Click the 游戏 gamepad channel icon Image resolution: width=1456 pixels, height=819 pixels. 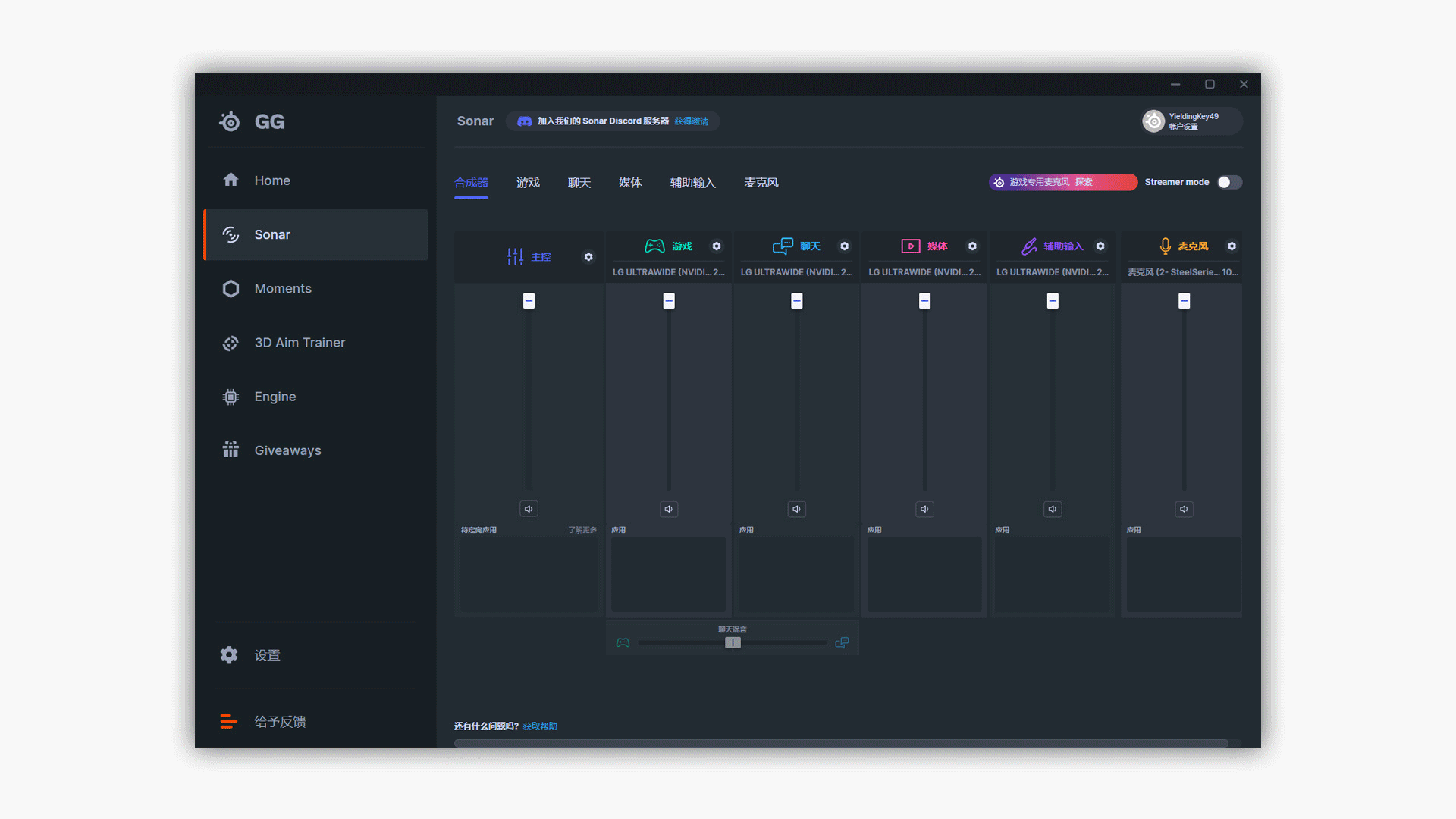point(654,246)
